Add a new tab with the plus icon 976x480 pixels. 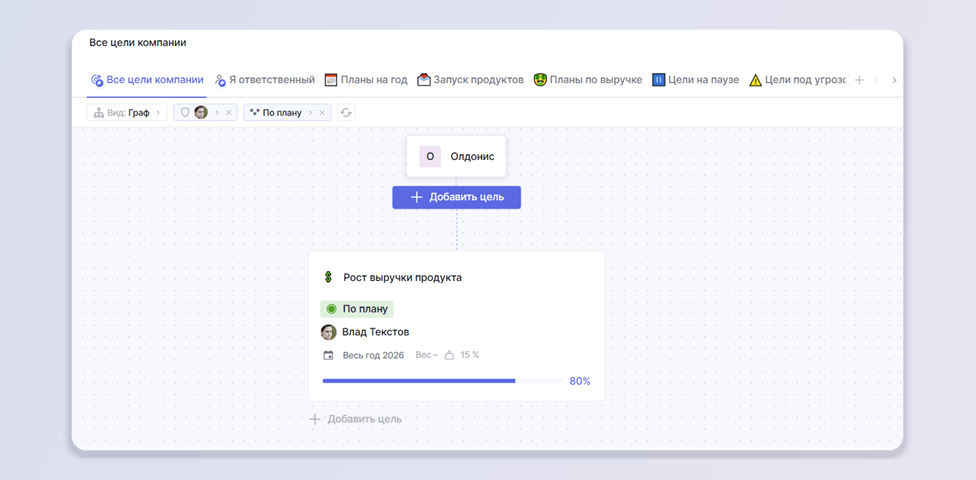[x=859, y=80]
